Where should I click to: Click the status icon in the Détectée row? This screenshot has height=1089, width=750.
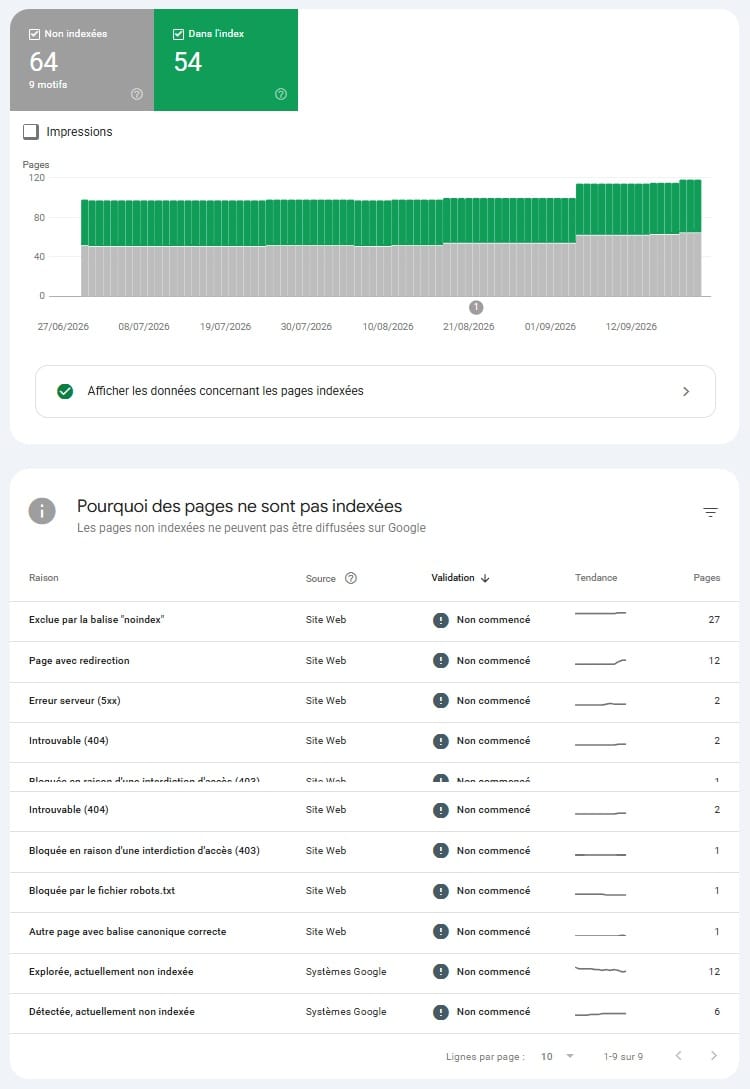pyautogui.click(x=440, y=1013)
